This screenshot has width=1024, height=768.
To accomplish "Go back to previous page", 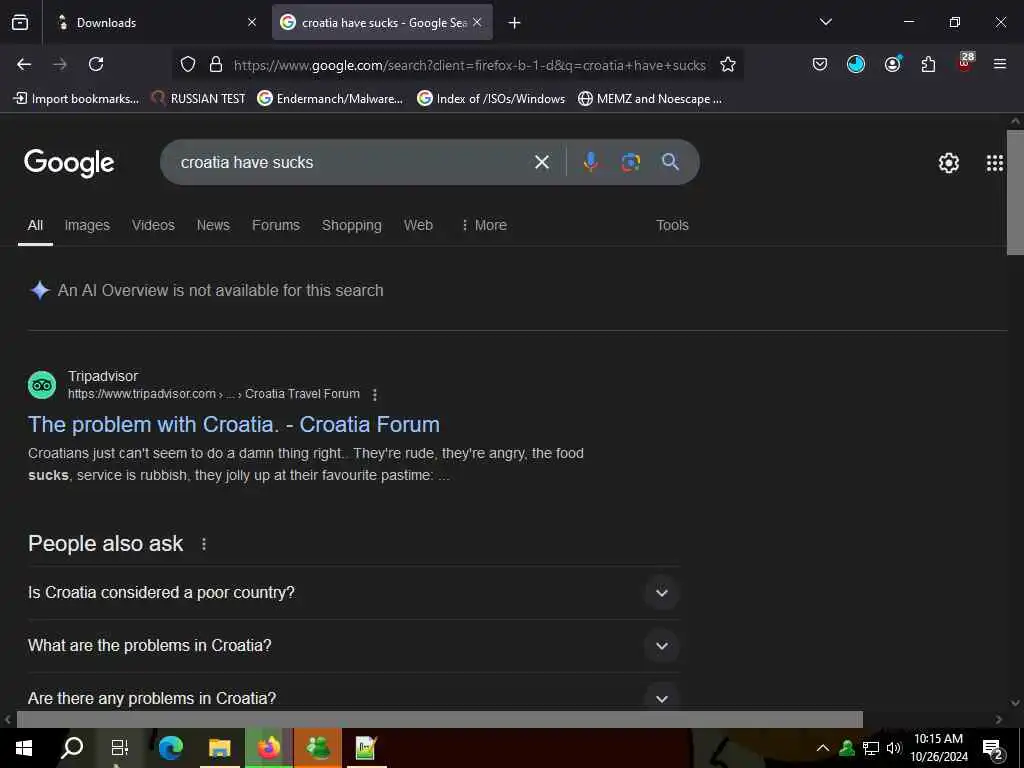I will (24, 64).
